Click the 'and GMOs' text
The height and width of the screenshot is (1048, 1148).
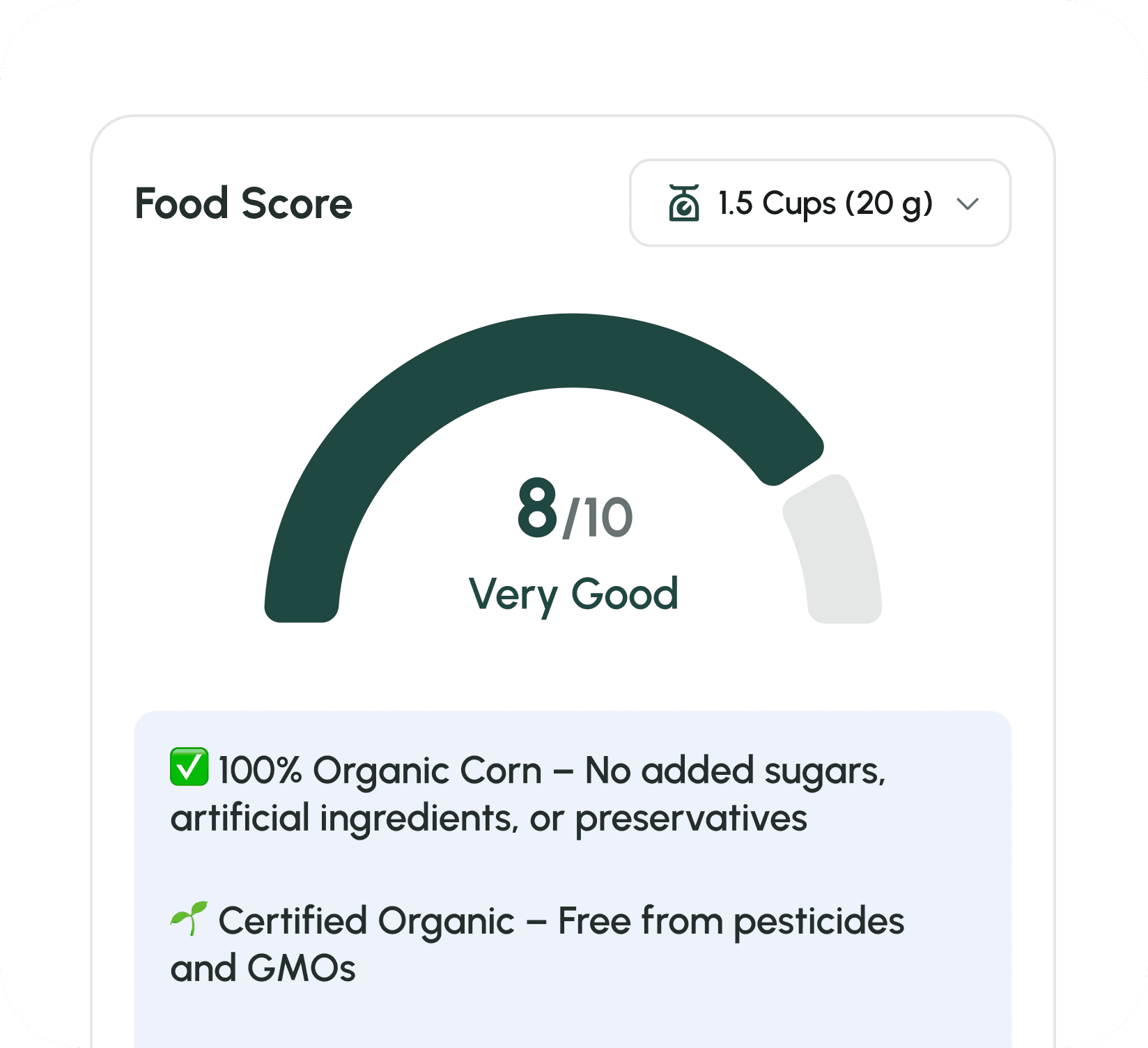click(263, 969)
